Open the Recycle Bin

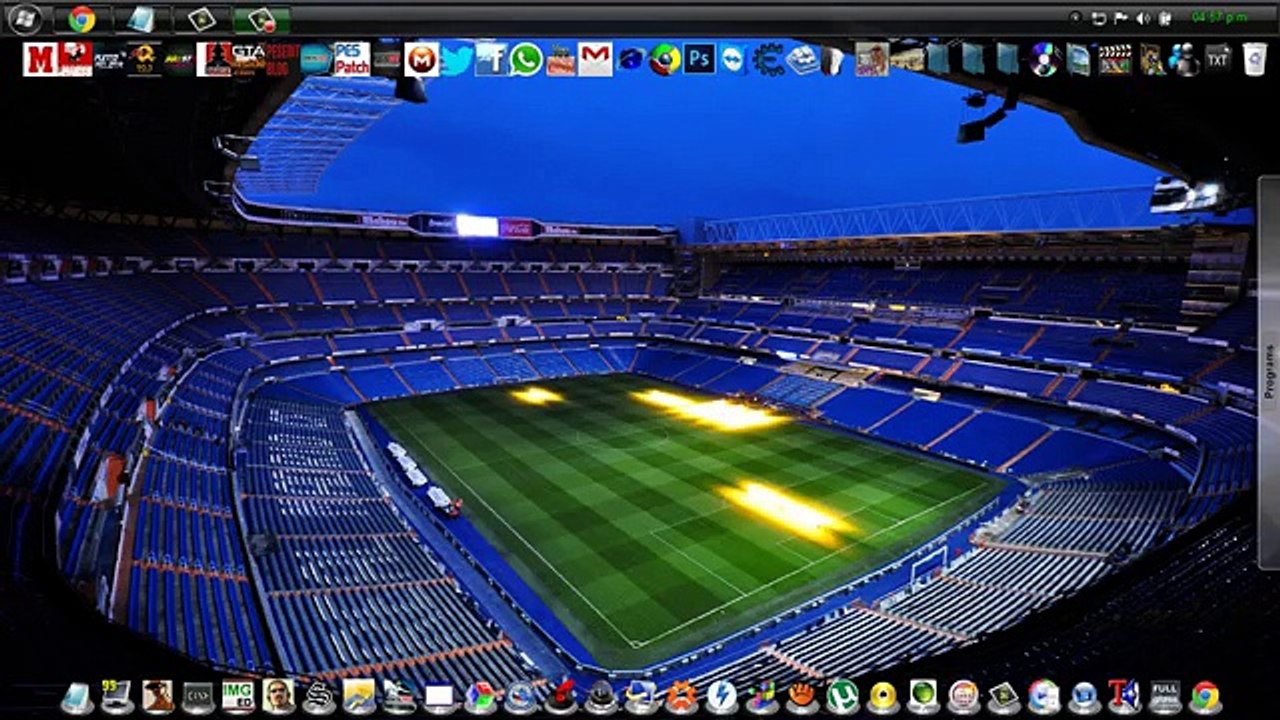(1254, 58)
